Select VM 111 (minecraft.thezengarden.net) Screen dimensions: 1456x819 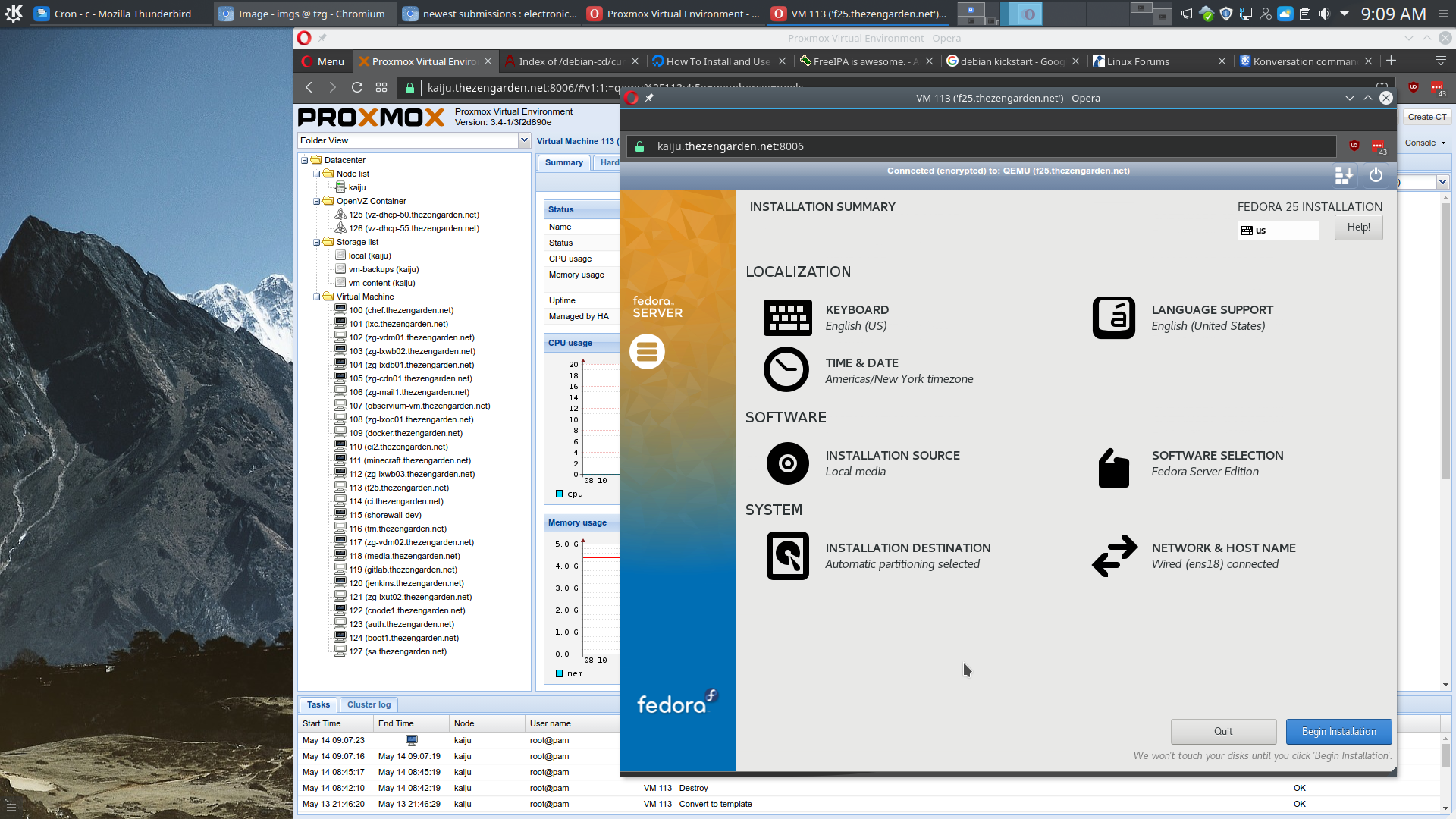pos(409,460)
